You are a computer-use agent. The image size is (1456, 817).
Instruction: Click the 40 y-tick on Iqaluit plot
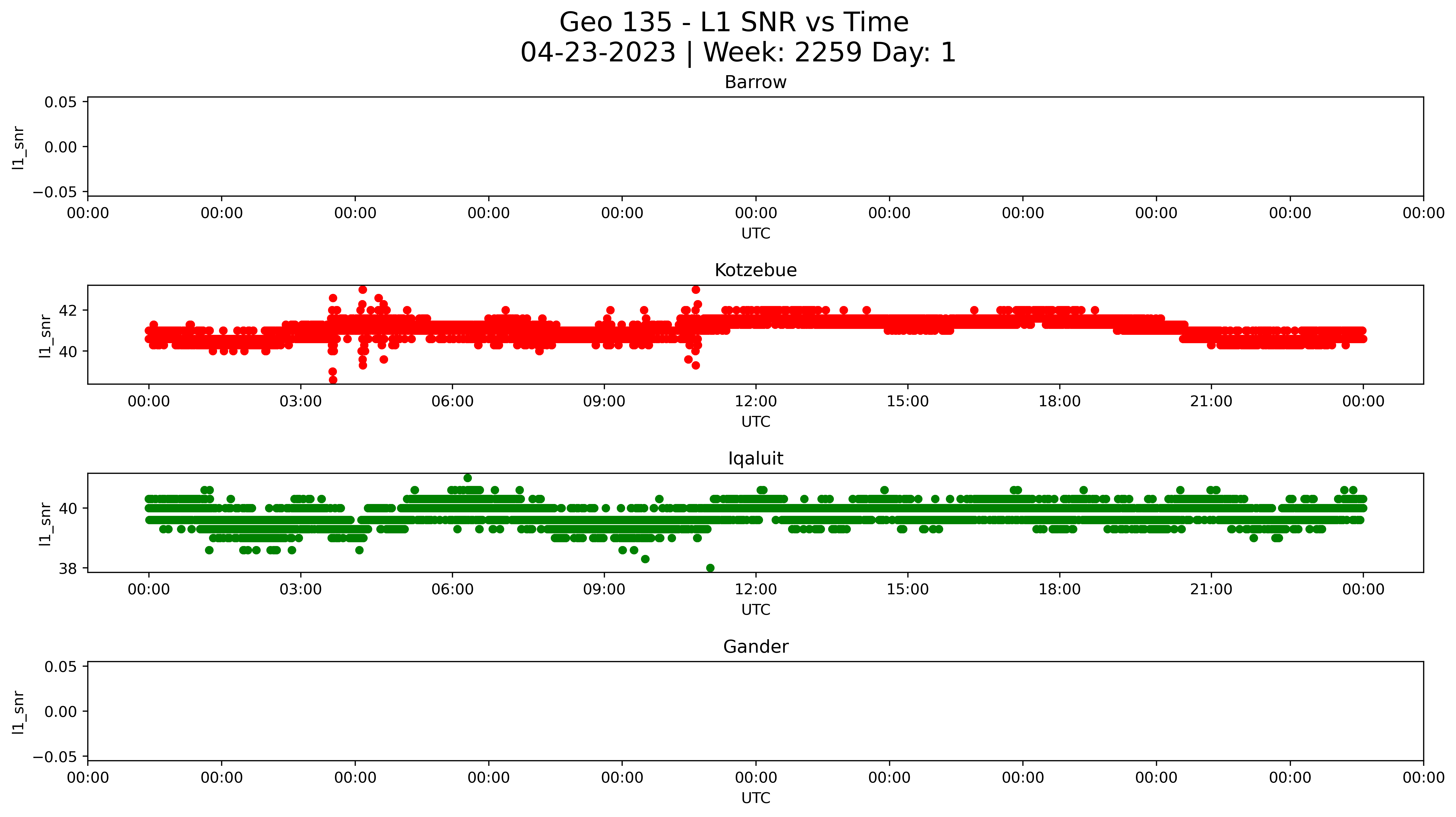pos(68,509)
